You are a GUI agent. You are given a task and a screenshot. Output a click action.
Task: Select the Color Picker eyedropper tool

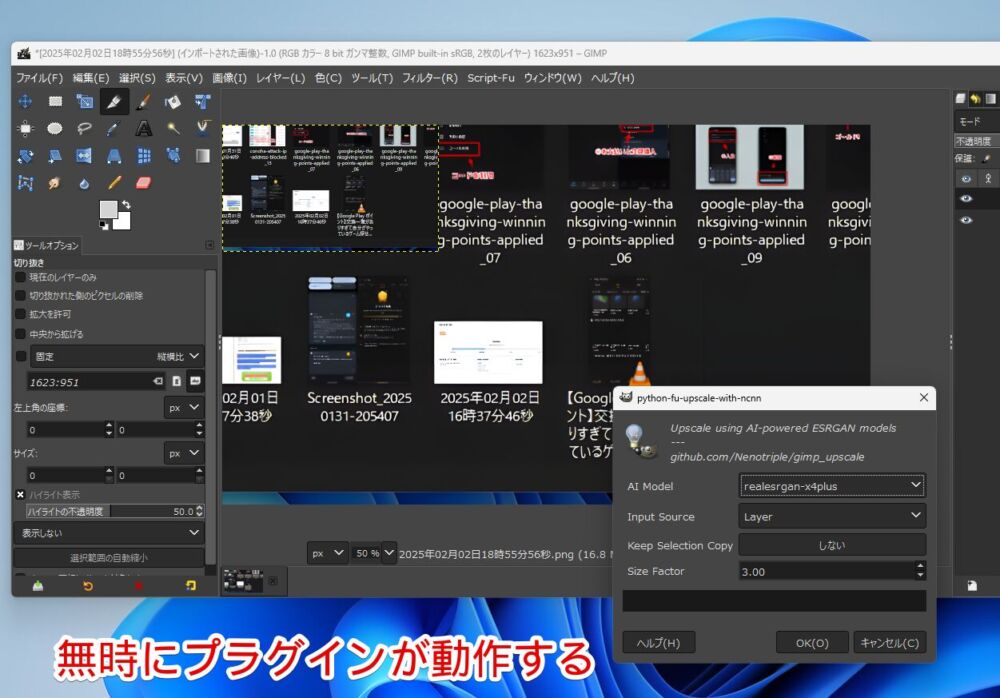pos(114,129)
